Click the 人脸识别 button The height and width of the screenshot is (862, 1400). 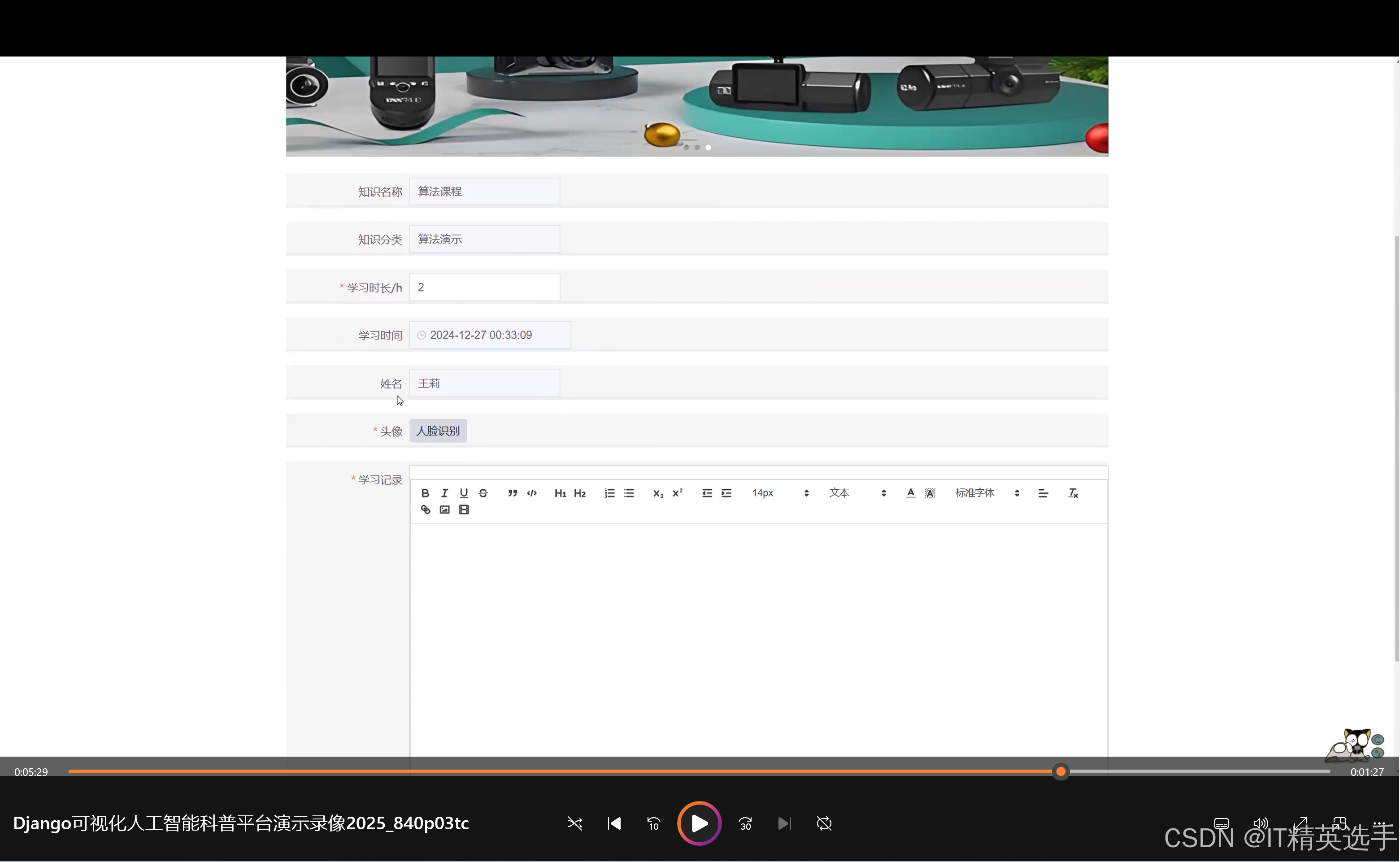438,431
